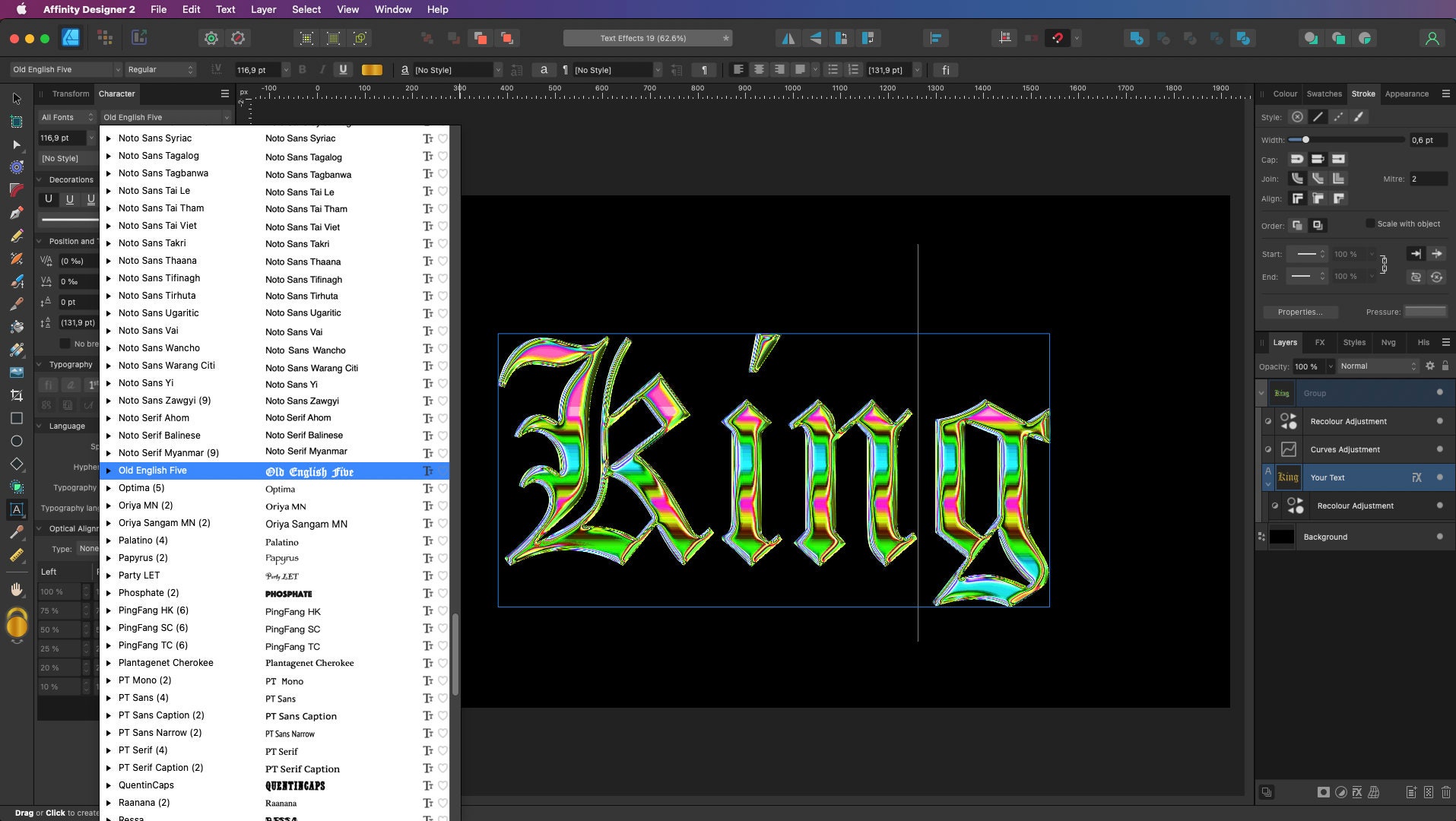Image resolution: width=1456 pixels, height=821 pixels.
Task: Toggle underline in the context toolbar
Action: click(x=343, y=69)
